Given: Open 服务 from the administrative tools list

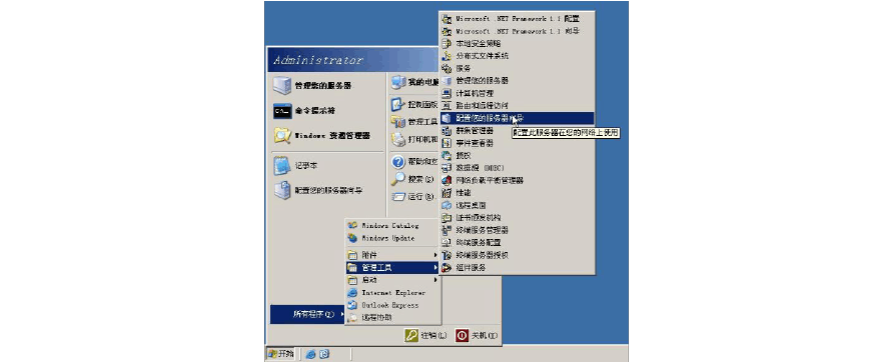Looking at the screenshot, I should pyautogui.click(x=517, y=68).
